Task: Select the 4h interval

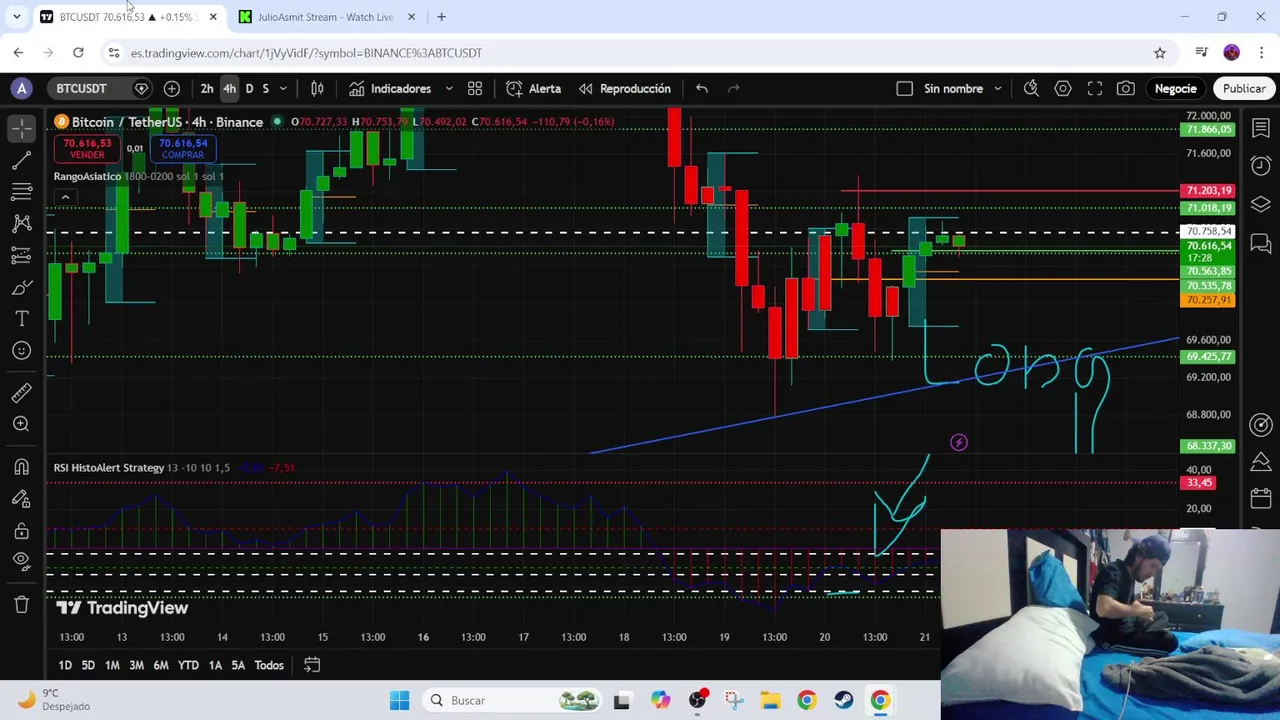Action: [x=229, y=89]
